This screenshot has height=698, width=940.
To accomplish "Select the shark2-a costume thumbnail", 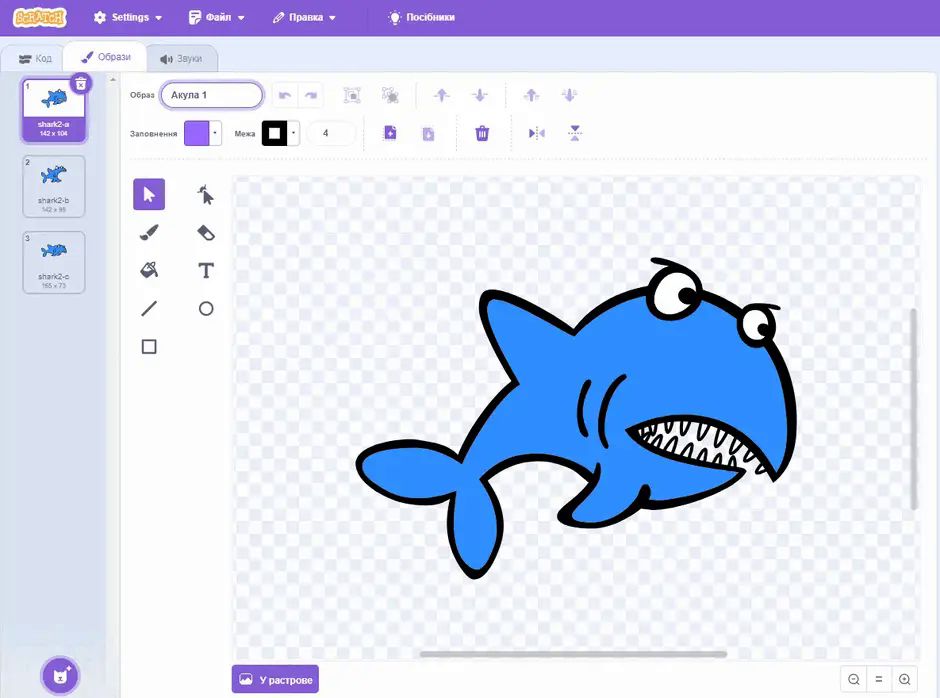I will (54, 110).
